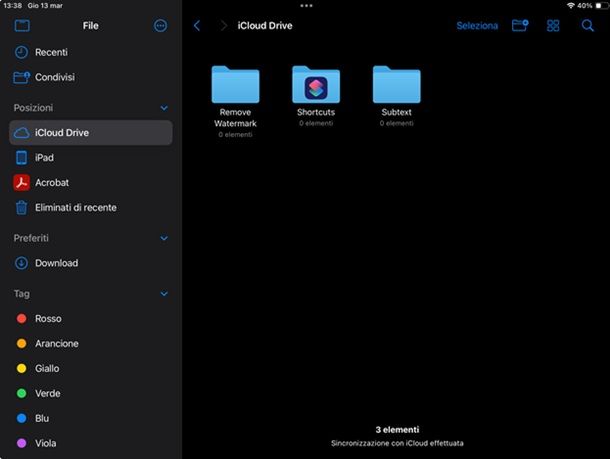Open the Shortcuts folder
Viewport: 610px width, 459px height.
(316, 84)
